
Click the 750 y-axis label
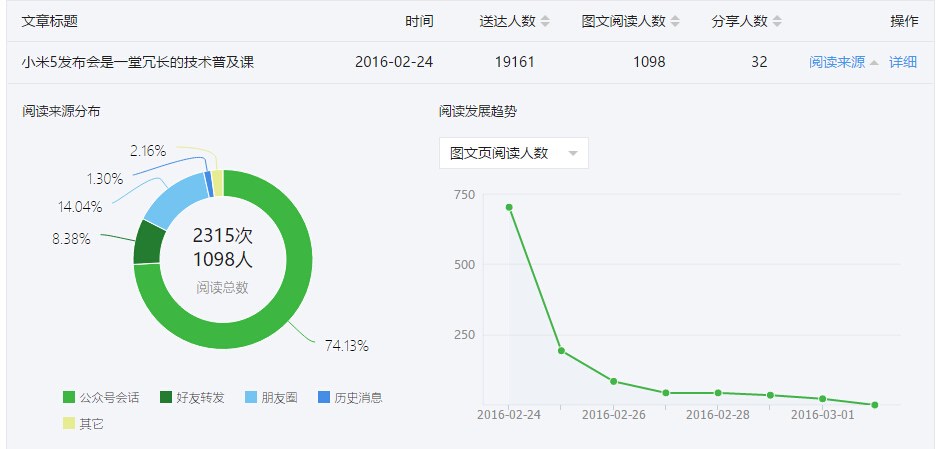tap(465, 194)
